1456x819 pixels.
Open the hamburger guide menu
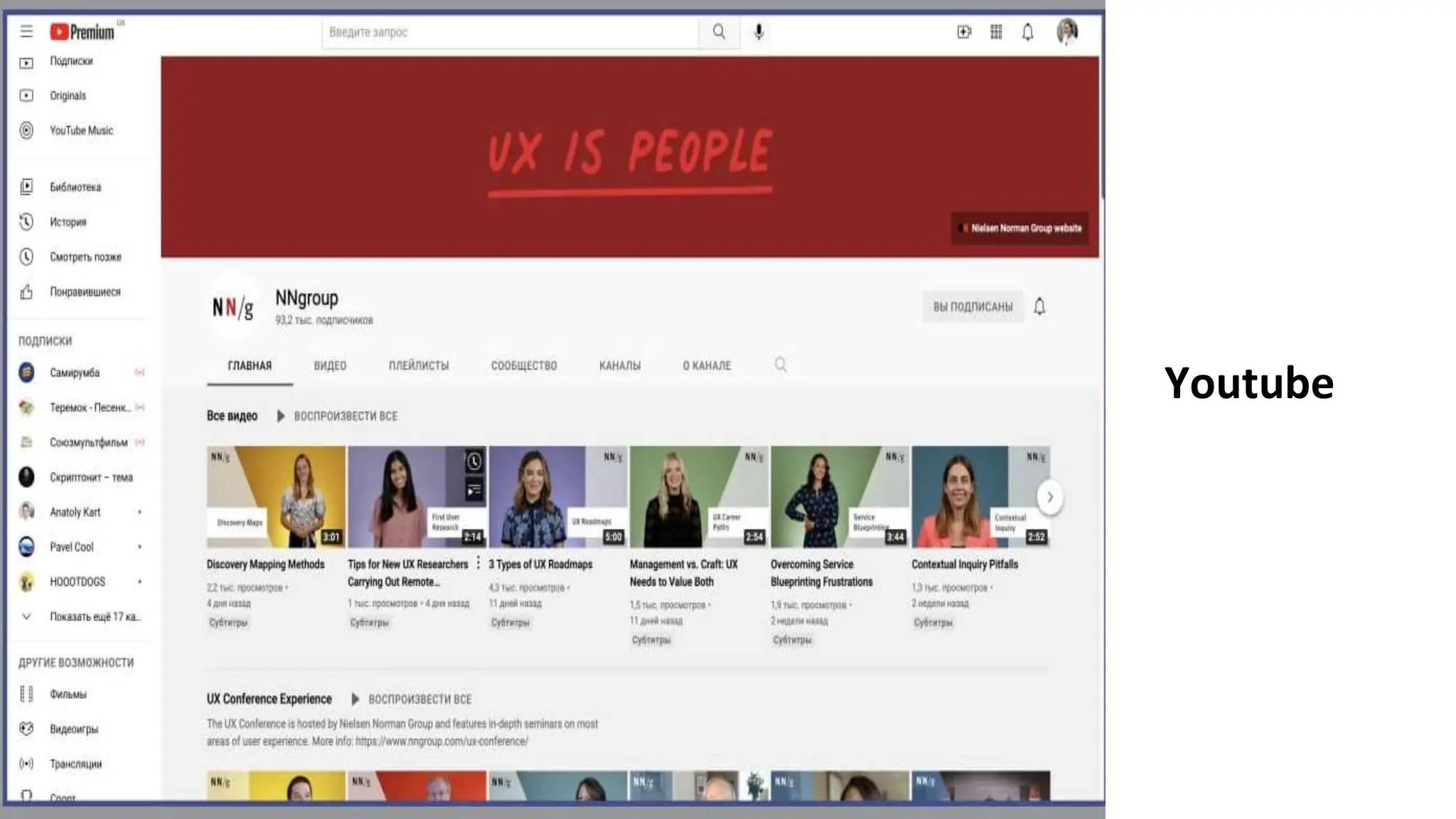pyautogui.click(x=26, y=31)
